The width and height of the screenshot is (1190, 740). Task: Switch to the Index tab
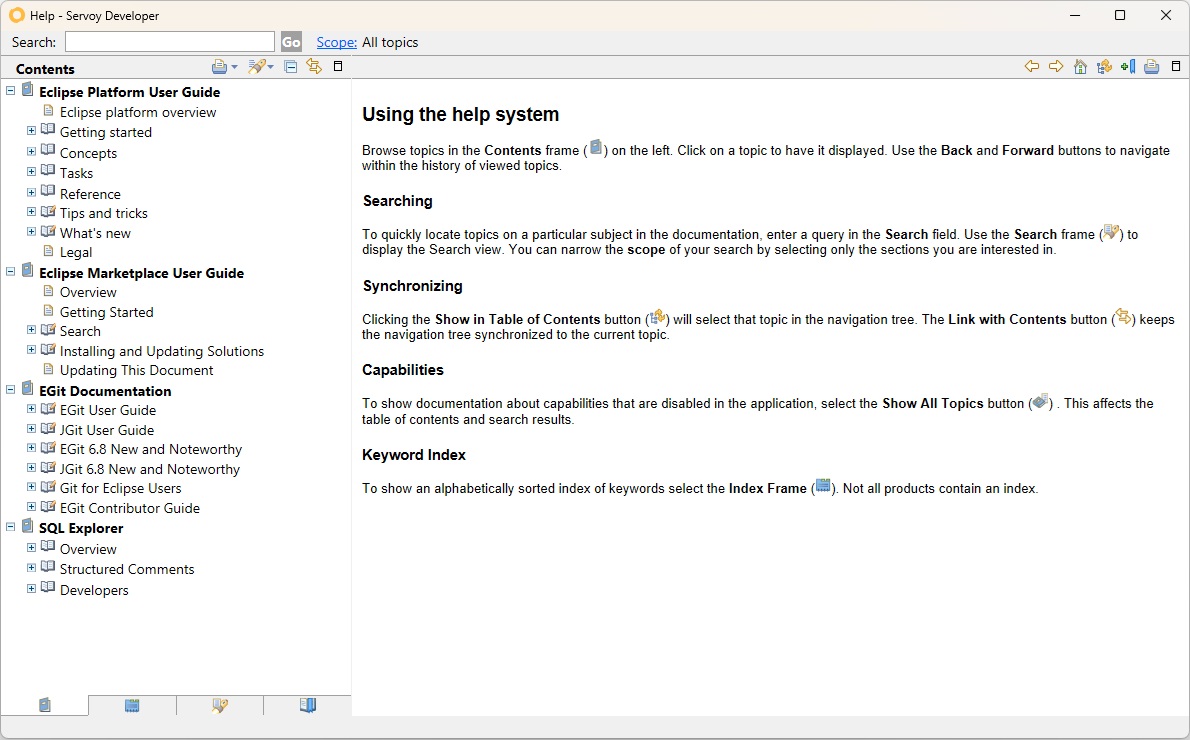[x=132, y=706]
